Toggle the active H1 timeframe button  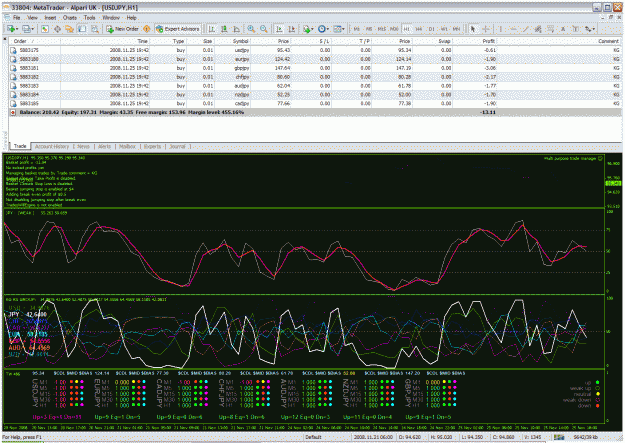point(407,29)
